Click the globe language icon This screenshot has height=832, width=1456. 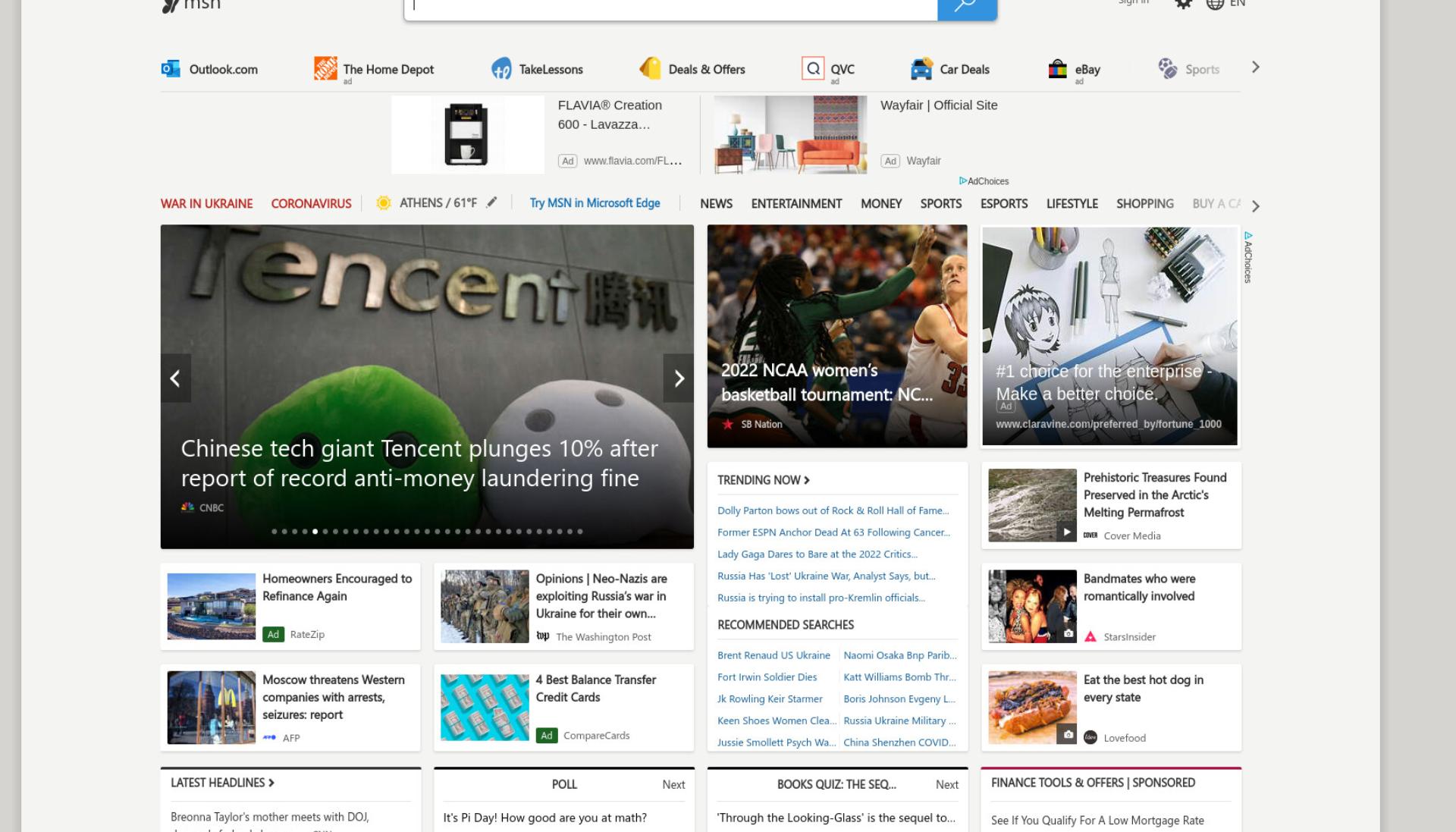[x=1215, y=4]
